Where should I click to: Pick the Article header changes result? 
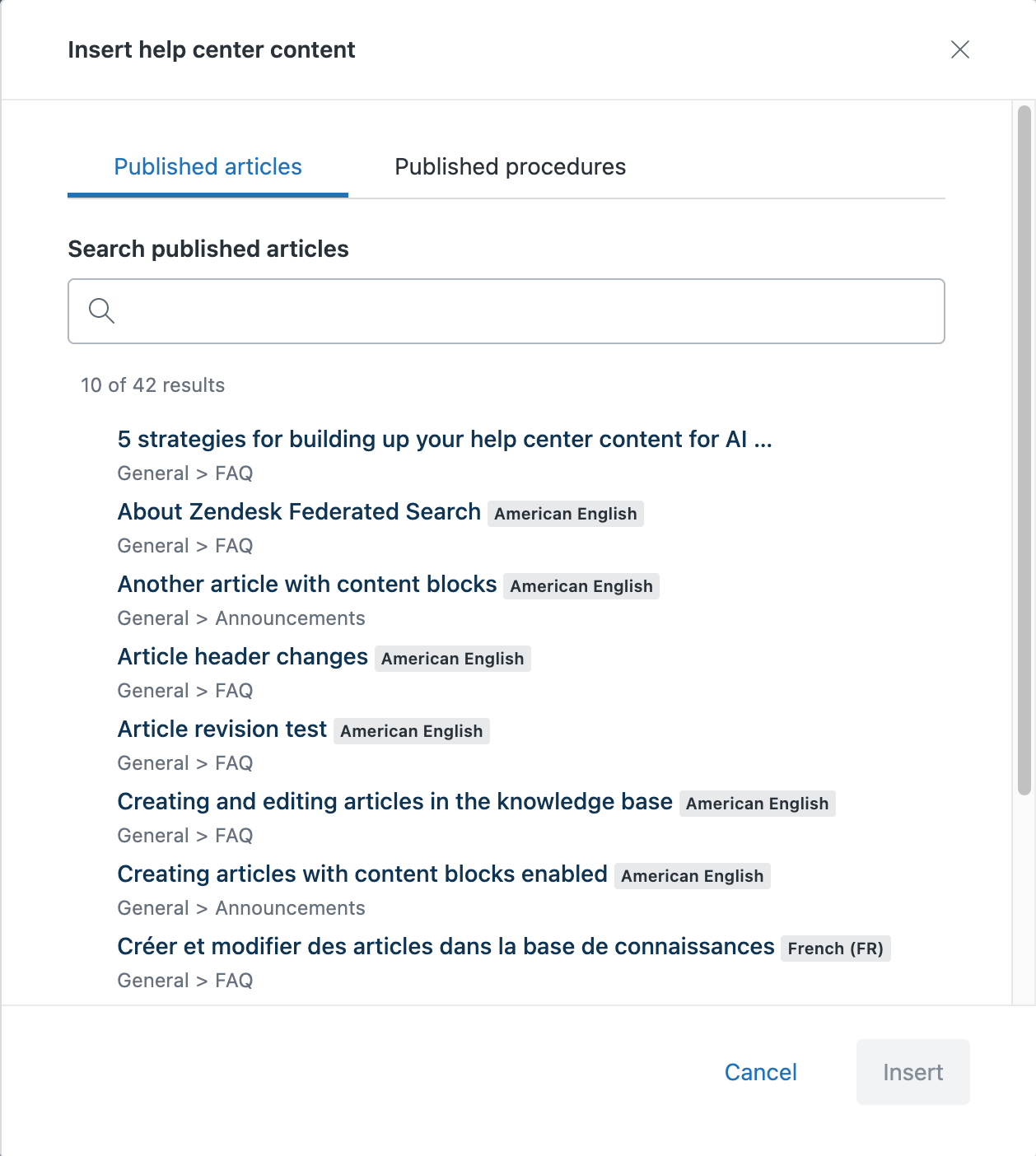point(242,657)
